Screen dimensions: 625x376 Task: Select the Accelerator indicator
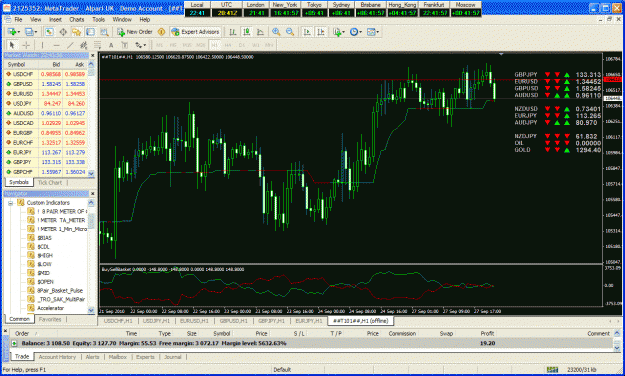51,308
